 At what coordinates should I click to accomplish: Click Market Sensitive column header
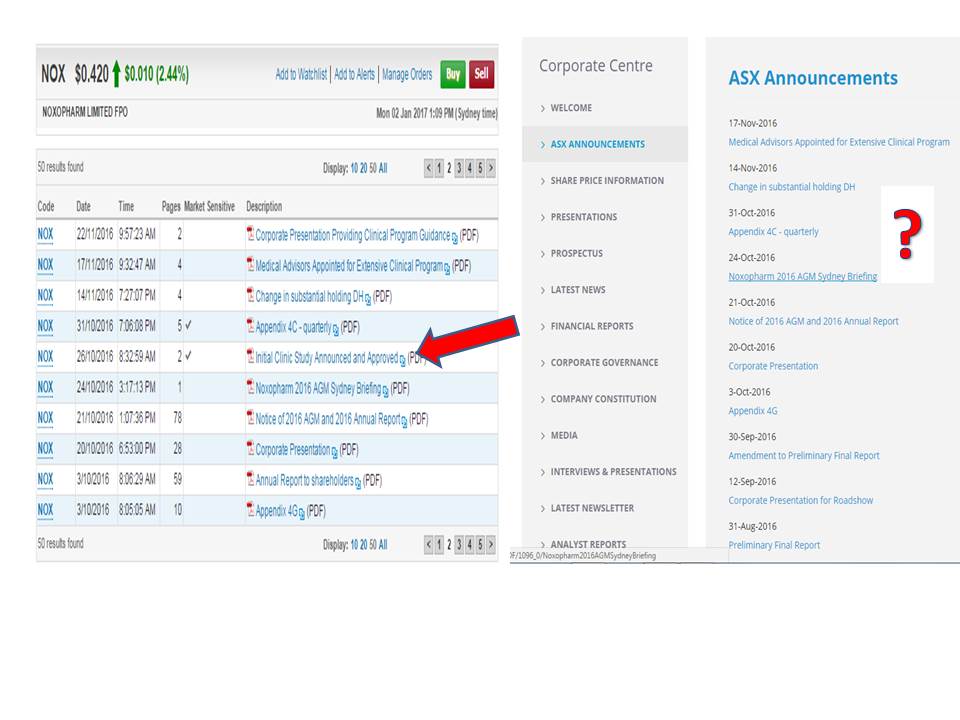(209, 206)
